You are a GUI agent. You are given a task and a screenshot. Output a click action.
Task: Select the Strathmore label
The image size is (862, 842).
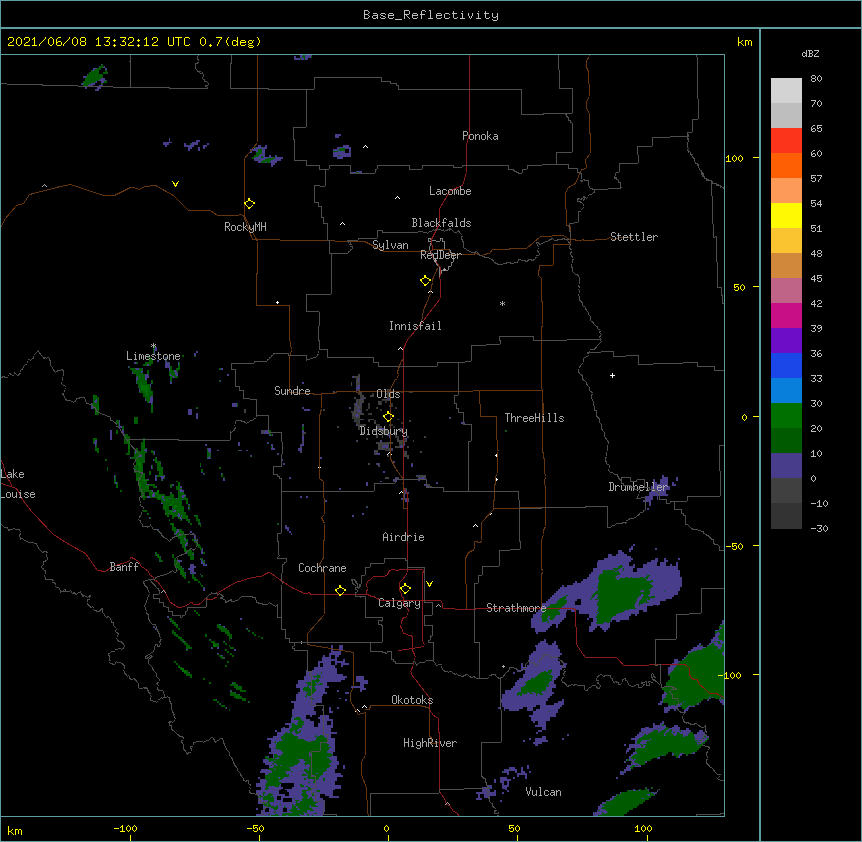coord(516,608)
